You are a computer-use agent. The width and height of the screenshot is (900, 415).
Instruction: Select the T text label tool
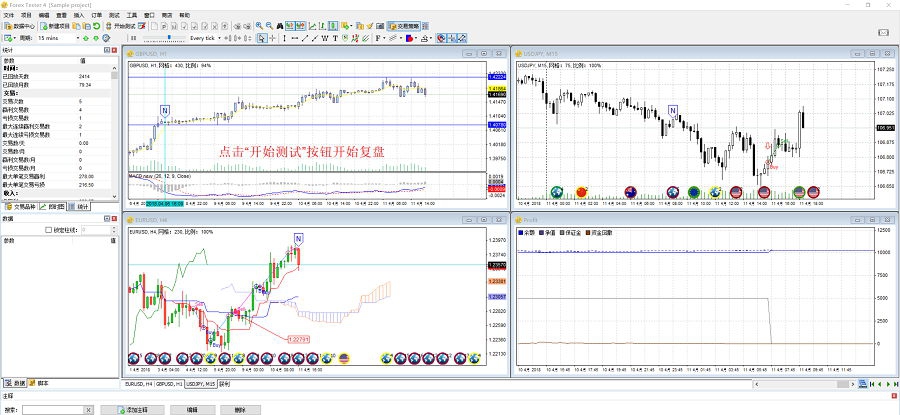click(335, 38)
